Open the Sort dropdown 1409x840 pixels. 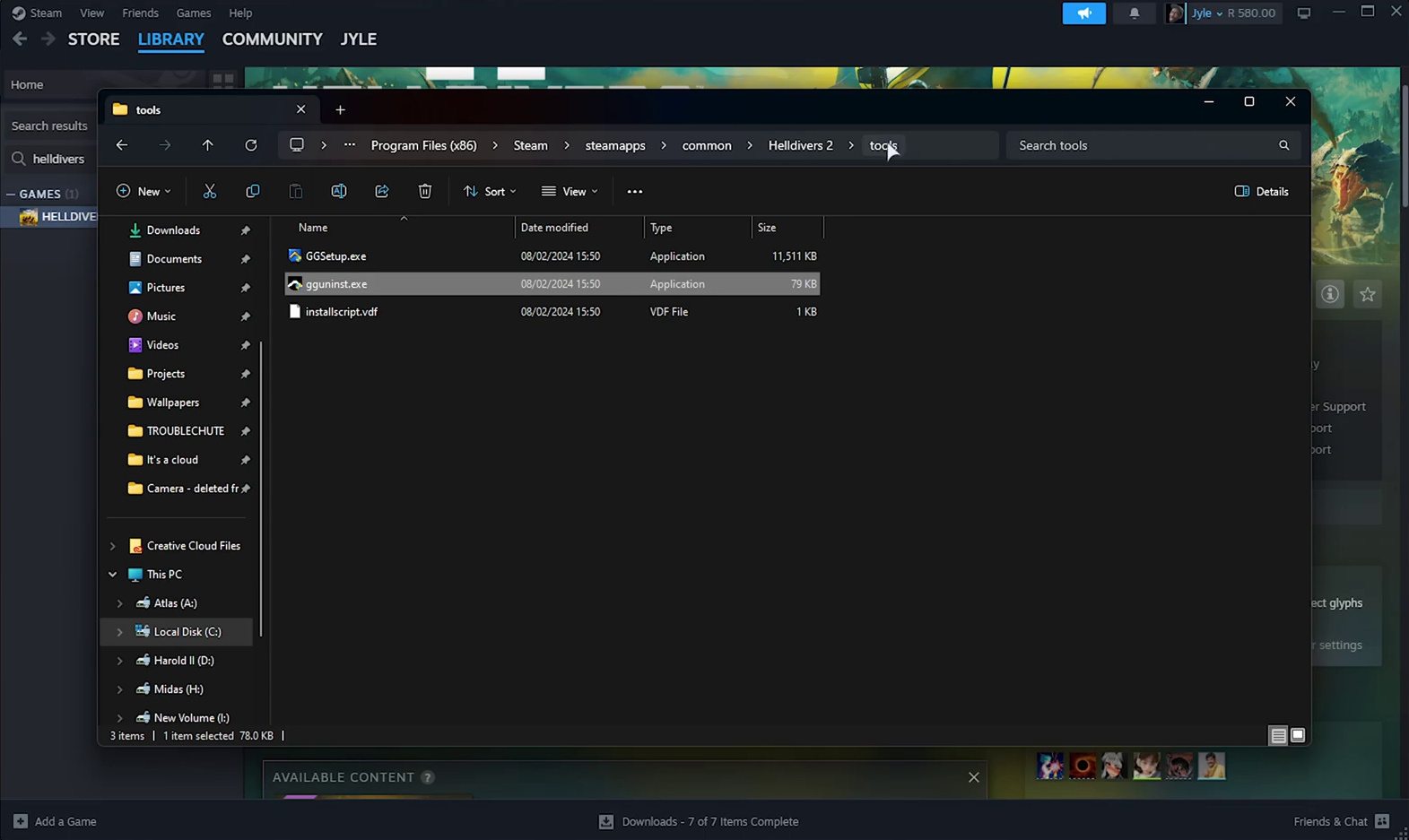point(490,191)
